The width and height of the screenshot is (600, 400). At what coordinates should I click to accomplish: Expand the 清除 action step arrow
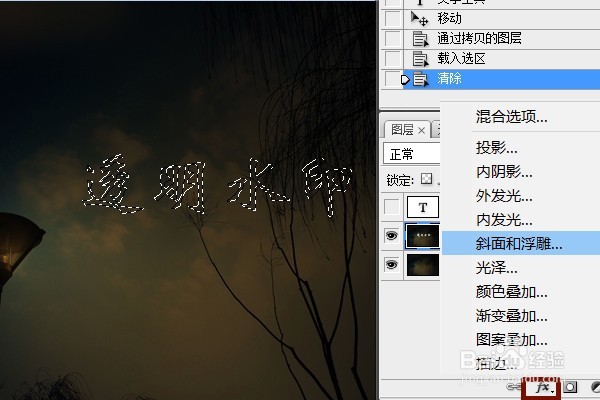coord(405,80)
